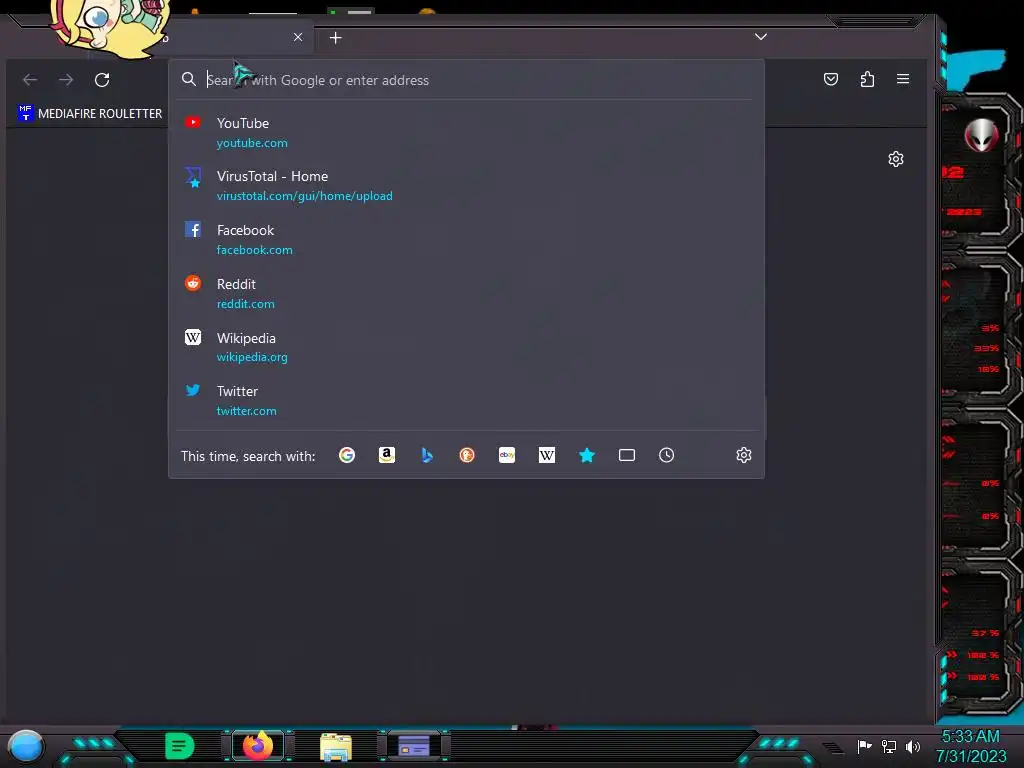1024x768 pixels.
Task: Click the Reddit favicon in suggestions
Action: 193,283
